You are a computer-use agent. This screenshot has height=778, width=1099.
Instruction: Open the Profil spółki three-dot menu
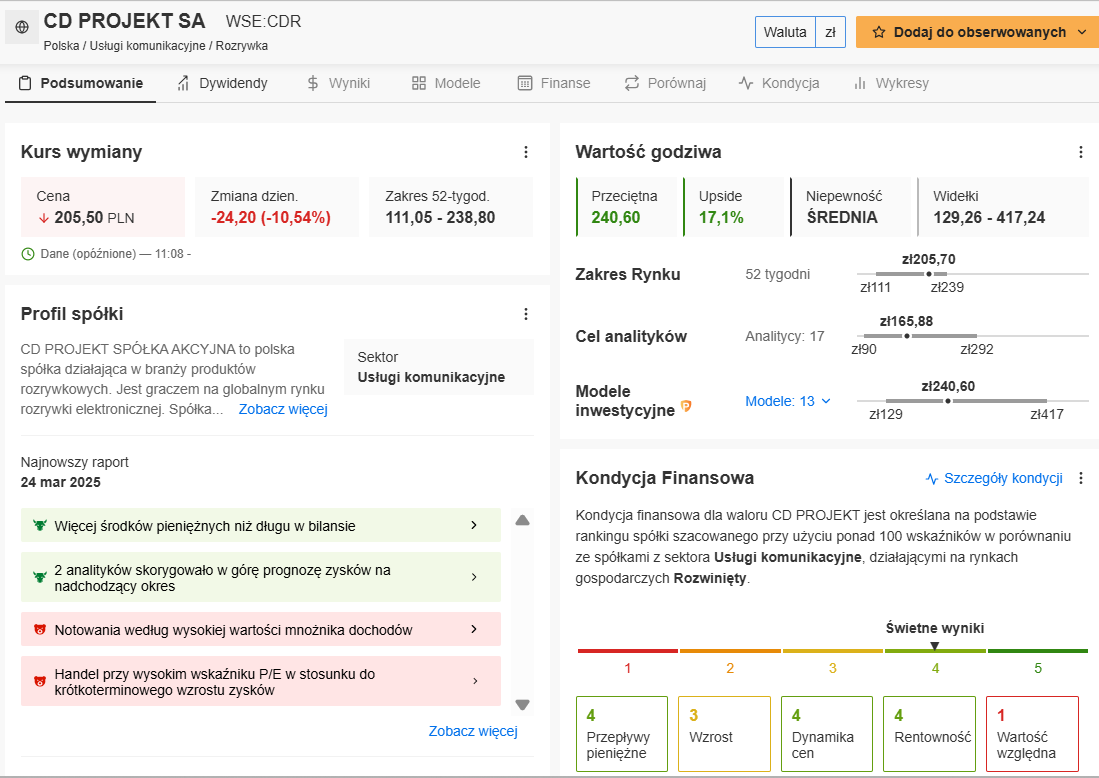coord(526,314)
